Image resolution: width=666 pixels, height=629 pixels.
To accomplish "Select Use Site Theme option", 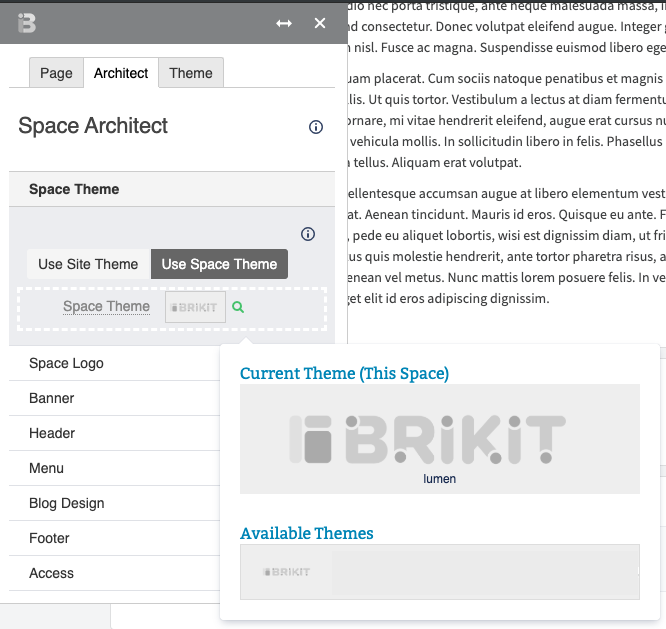I will click(88, 264).
